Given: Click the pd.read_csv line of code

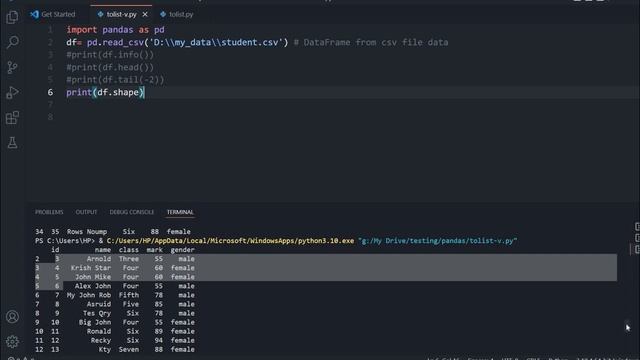Looking at the screenshot, I should pyautogui.click(x=257, y=42).
